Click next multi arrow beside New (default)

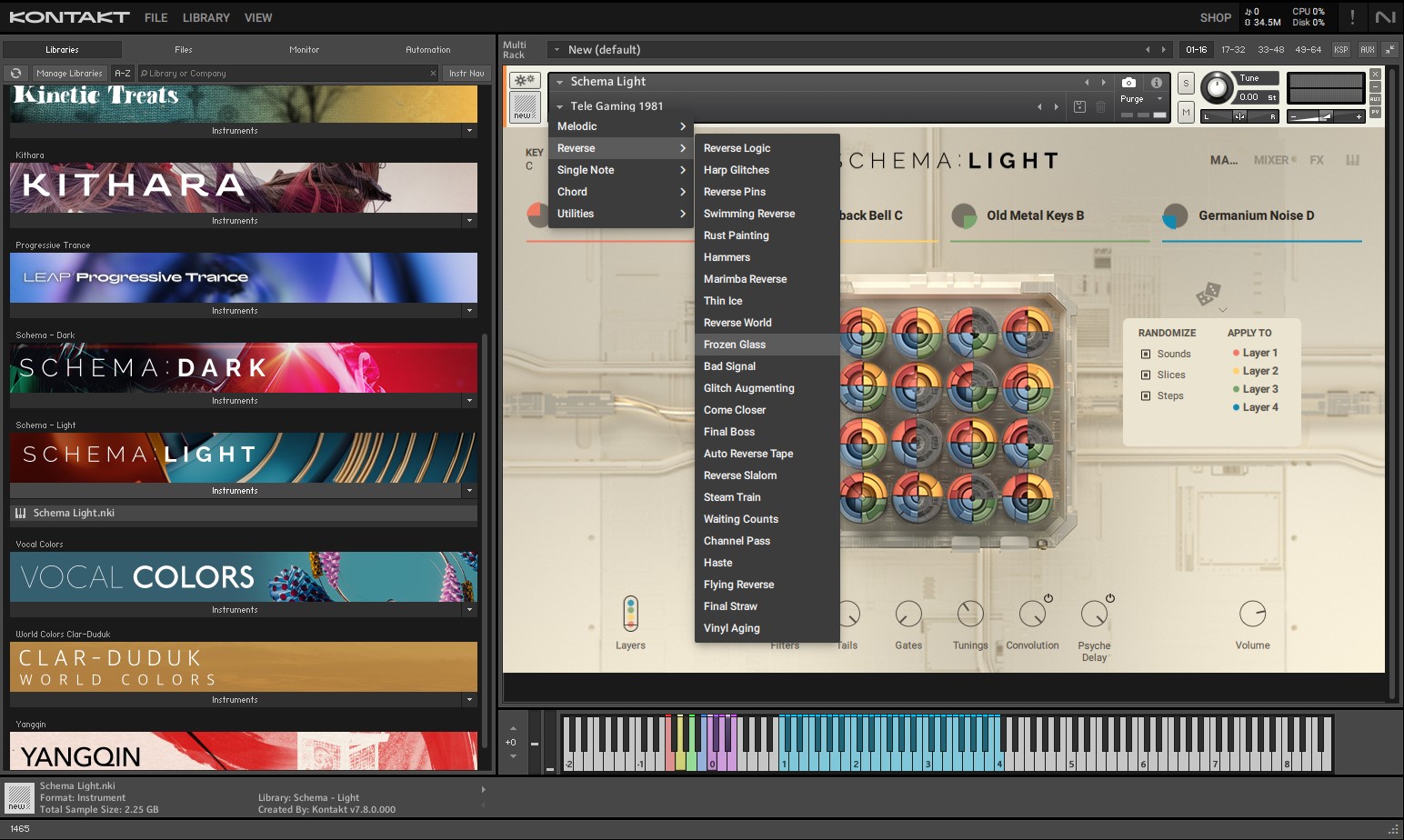pyautogui.click(x=1164, y=50)
